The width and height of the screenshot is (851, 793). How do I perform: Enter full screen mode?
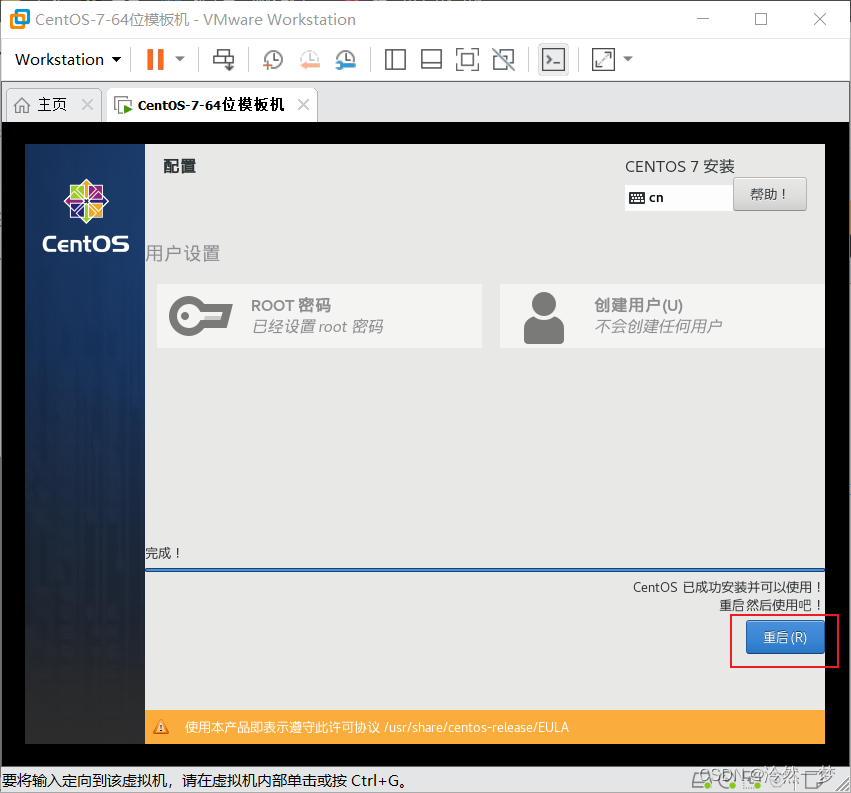coord(467,59)
